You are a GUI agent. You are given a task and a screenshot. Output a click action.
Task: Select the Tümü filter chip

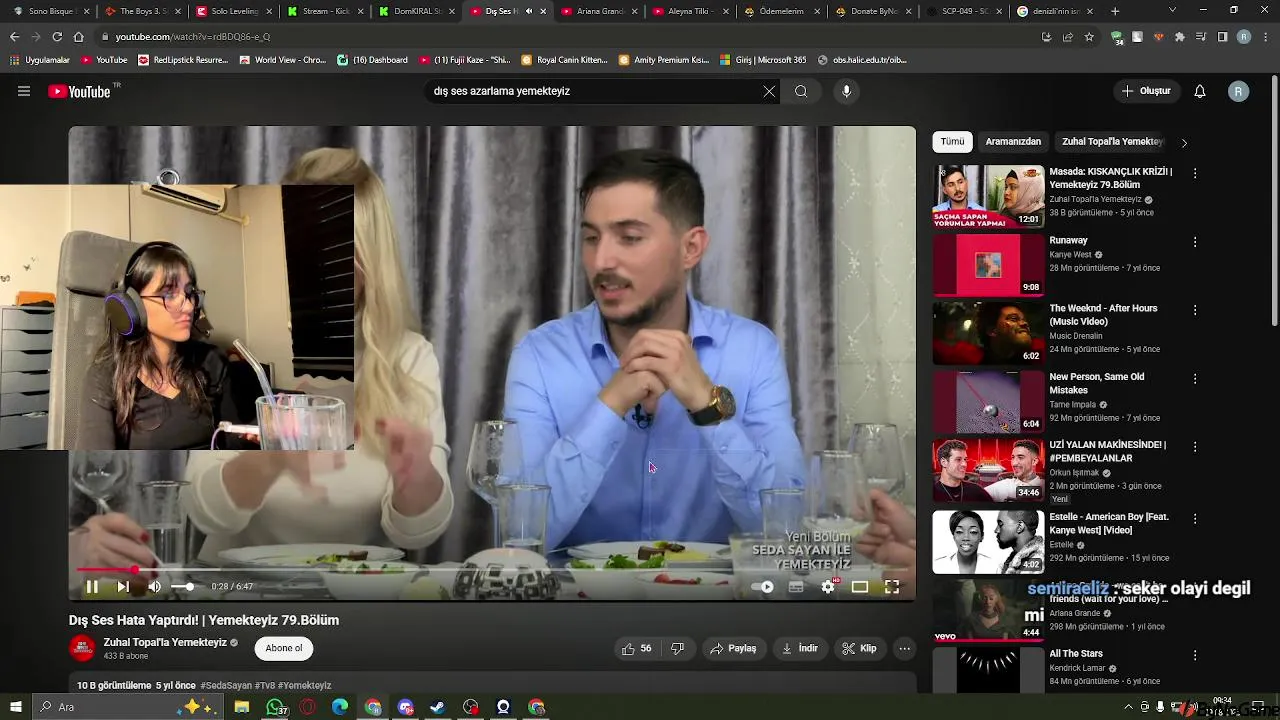point(952,142)
